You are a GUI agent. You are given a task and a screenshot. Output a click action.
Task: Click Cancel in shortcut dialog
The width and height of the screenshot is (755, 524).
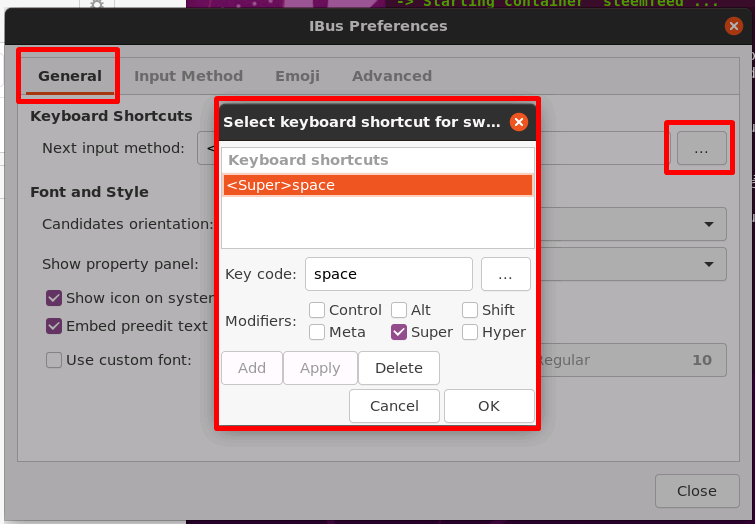(394, 406)
